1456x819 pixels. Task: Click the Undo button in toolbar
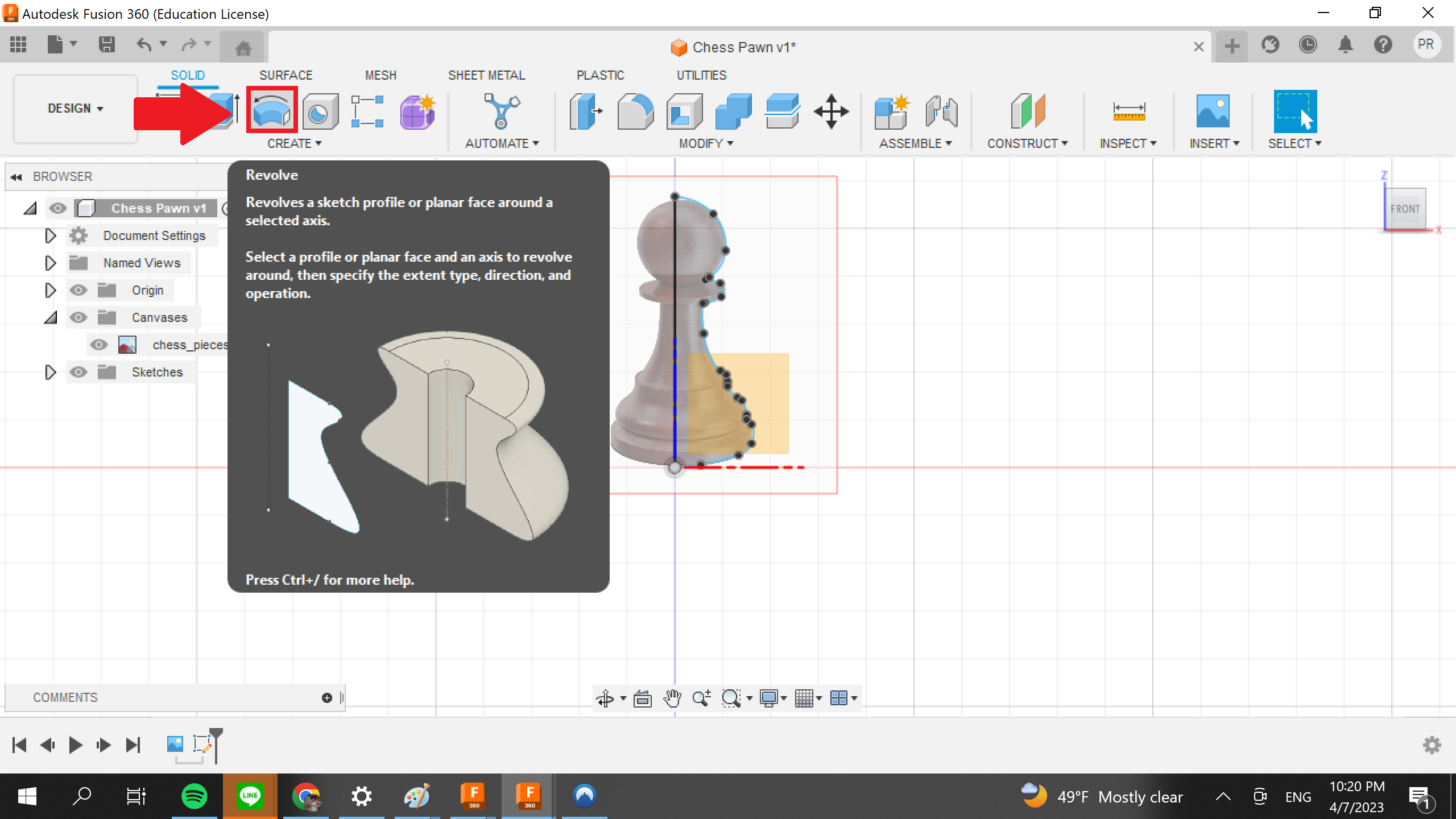pyautogui.click(x=144, y=47)
